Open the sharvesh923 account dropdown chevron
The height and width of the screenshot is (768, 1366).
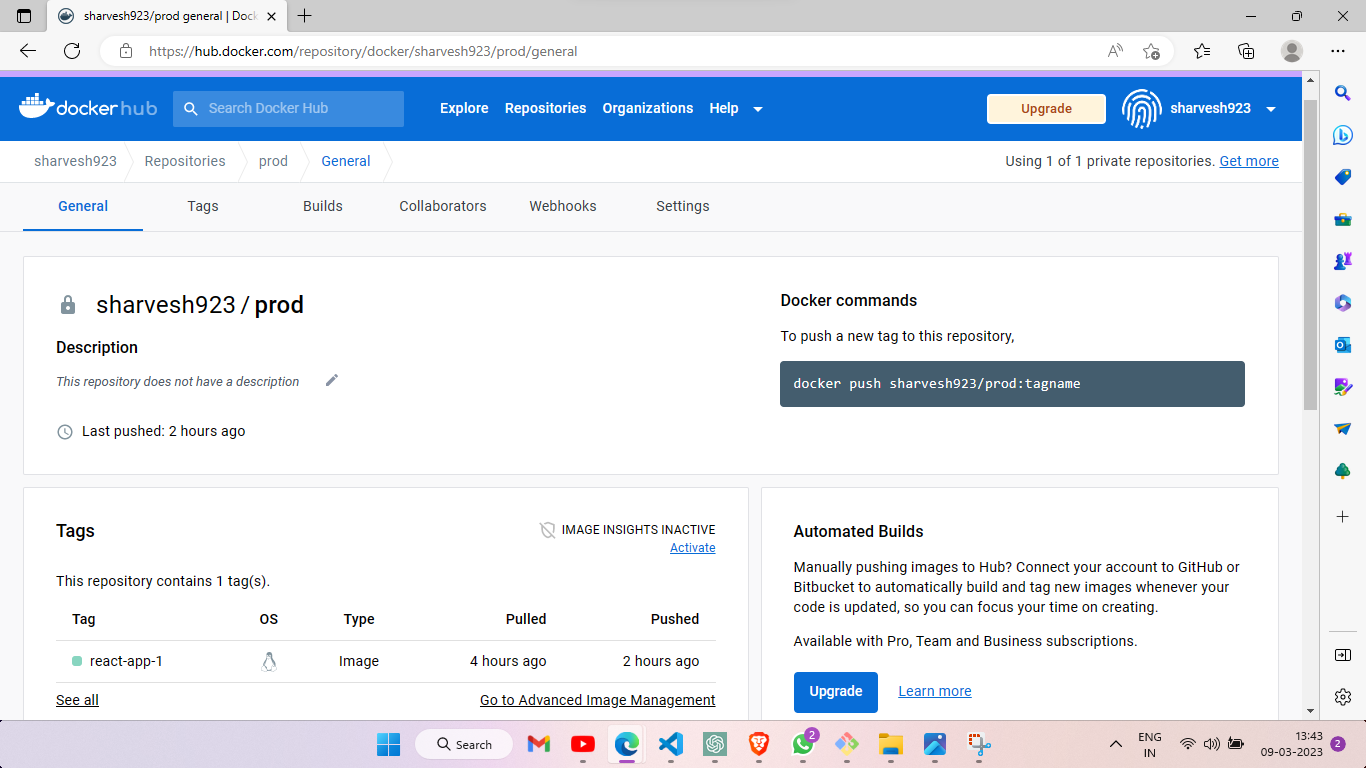point(1271,108)
